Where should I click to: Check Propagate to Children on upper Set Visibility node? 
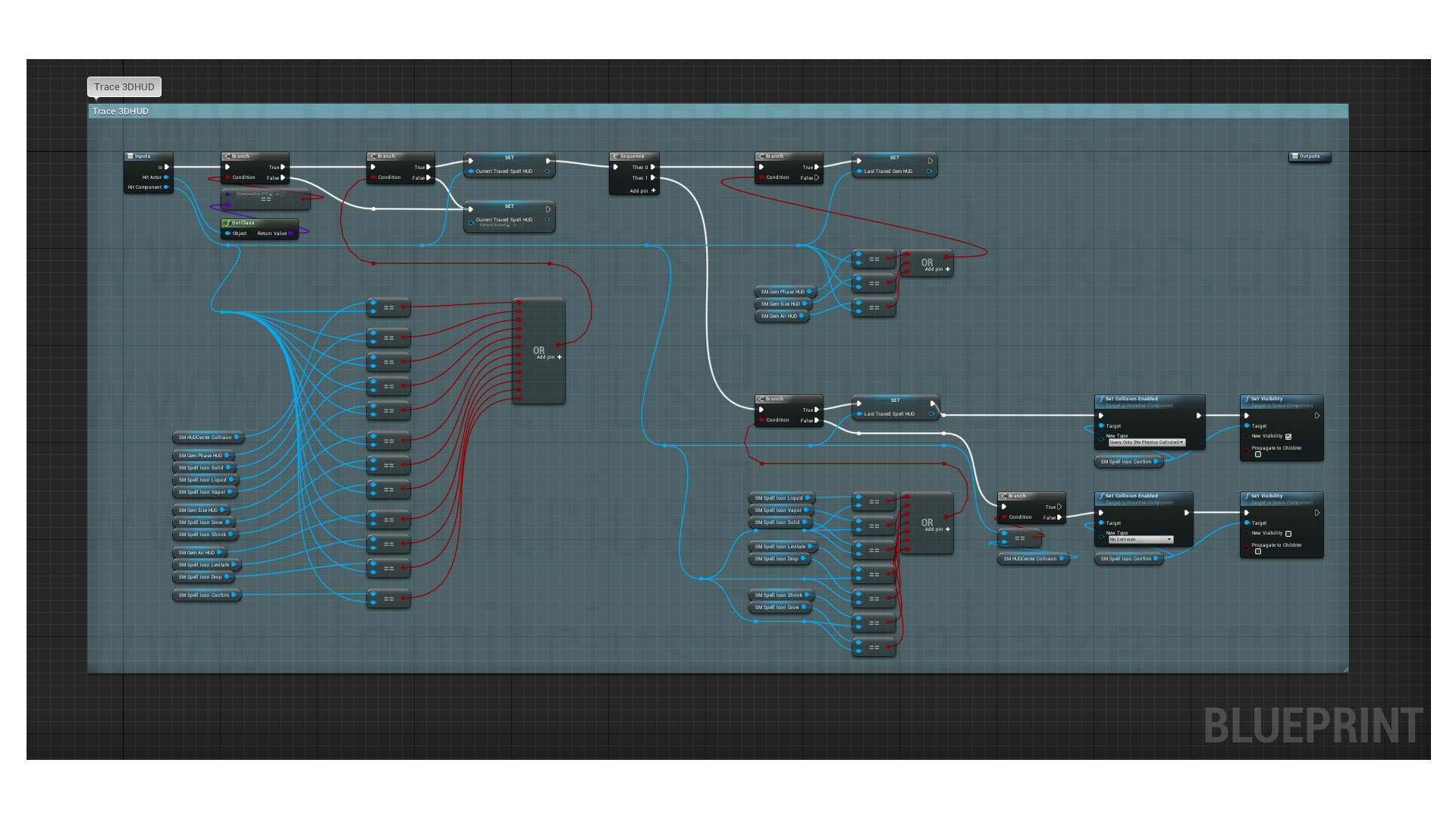tap(1258, 455)
